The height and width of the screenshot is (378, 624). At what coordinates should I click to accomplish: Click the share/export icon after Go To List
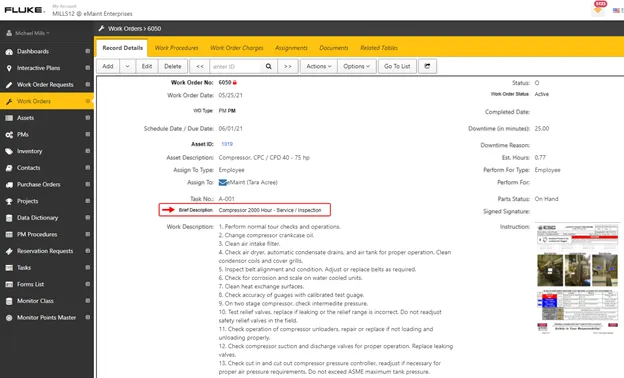tap(427, 66)
